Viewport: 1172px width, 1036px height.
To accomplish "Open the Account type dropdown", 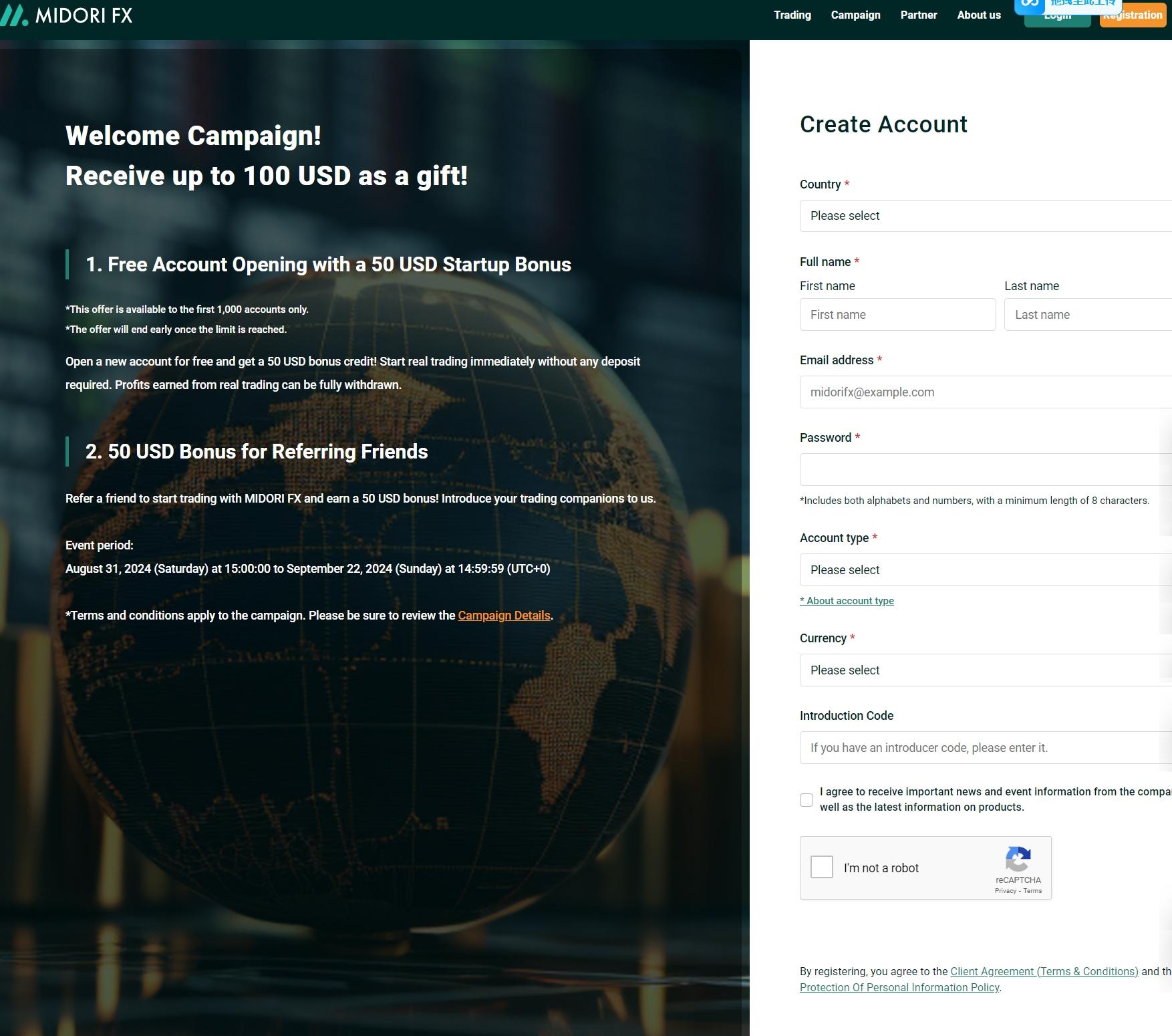I will [986, 570].
